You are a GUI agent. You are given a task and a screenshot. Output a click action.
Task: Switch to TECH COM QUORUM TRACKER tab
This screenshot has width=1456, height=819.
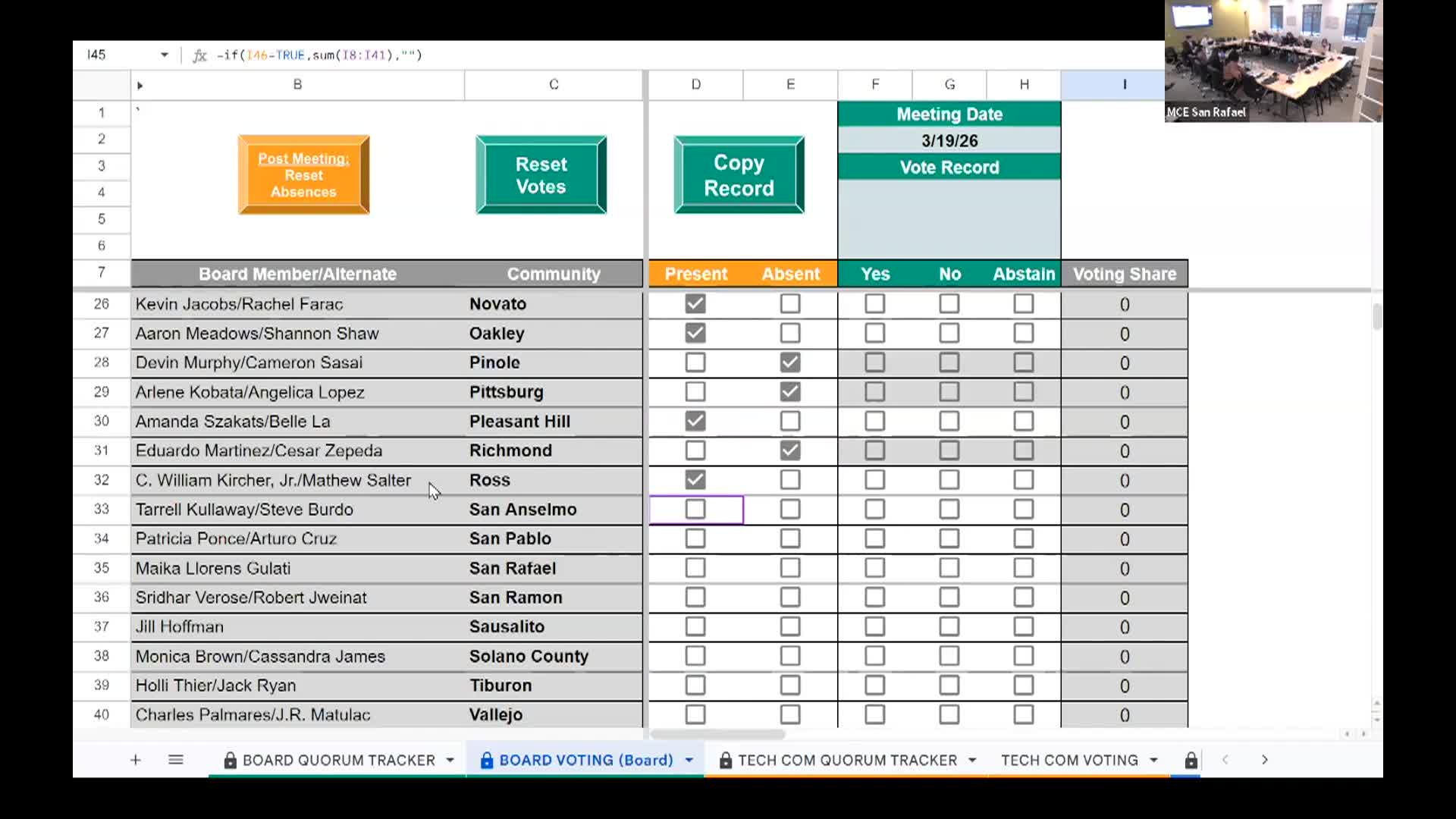(847, 760)
